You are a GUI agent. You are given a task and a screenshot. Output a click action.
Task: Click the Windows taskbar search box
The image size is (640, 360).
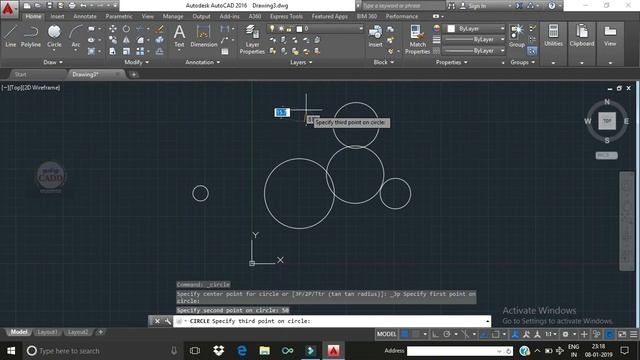point(102,351)
